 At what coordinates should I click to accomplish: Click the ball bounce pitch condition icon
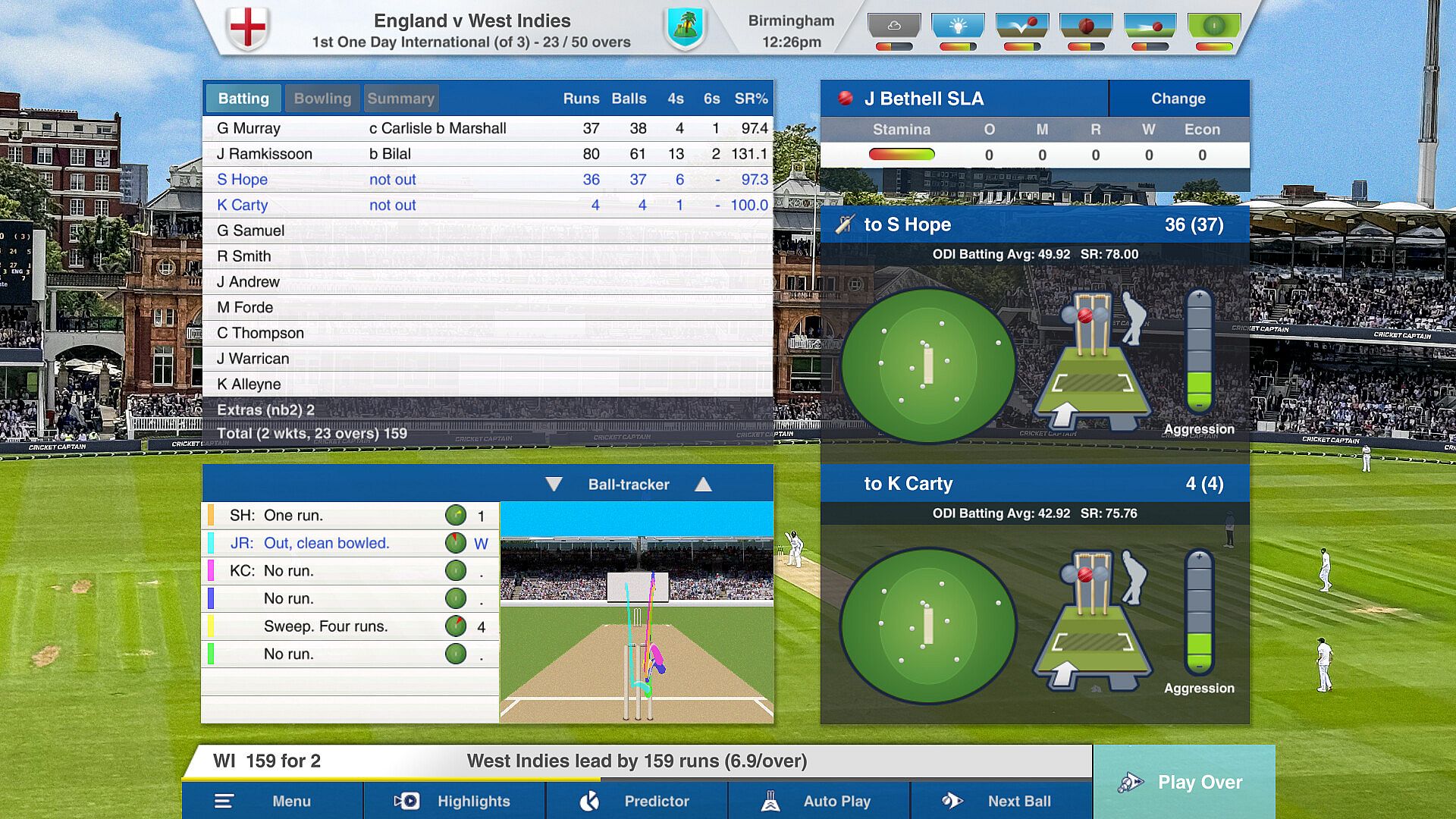pos(1021,26)
